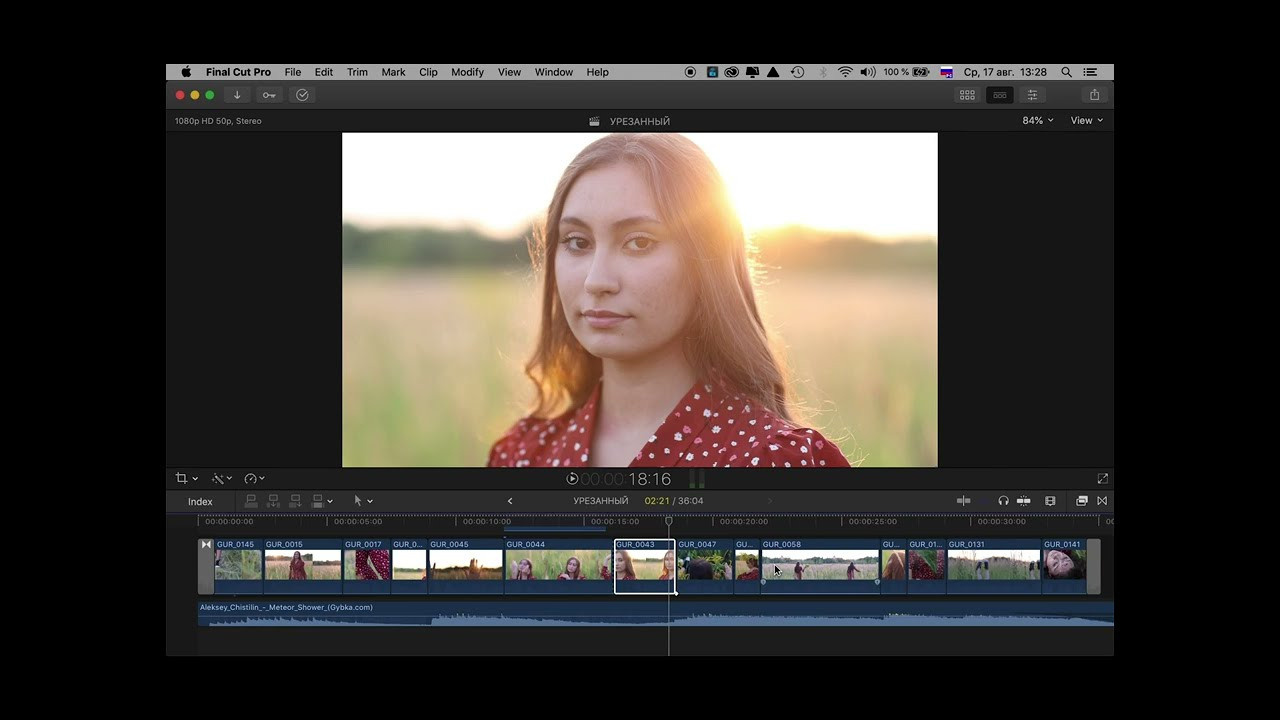Click the Index button
The height and width of the screenshot is (720, 1280).
[200, 502]
